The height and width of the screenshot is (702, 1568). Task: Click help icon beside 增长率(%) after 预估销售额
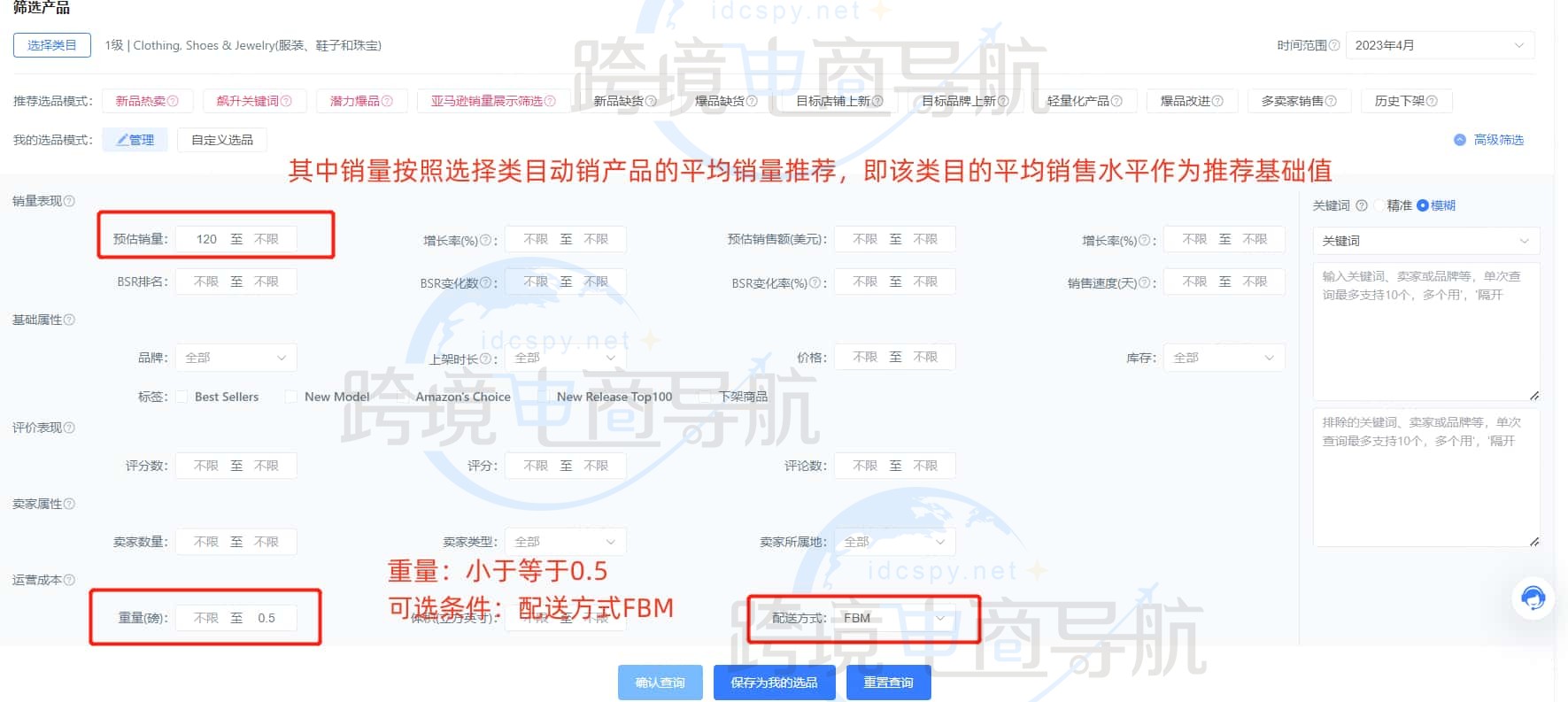(x=1144, y=240)
